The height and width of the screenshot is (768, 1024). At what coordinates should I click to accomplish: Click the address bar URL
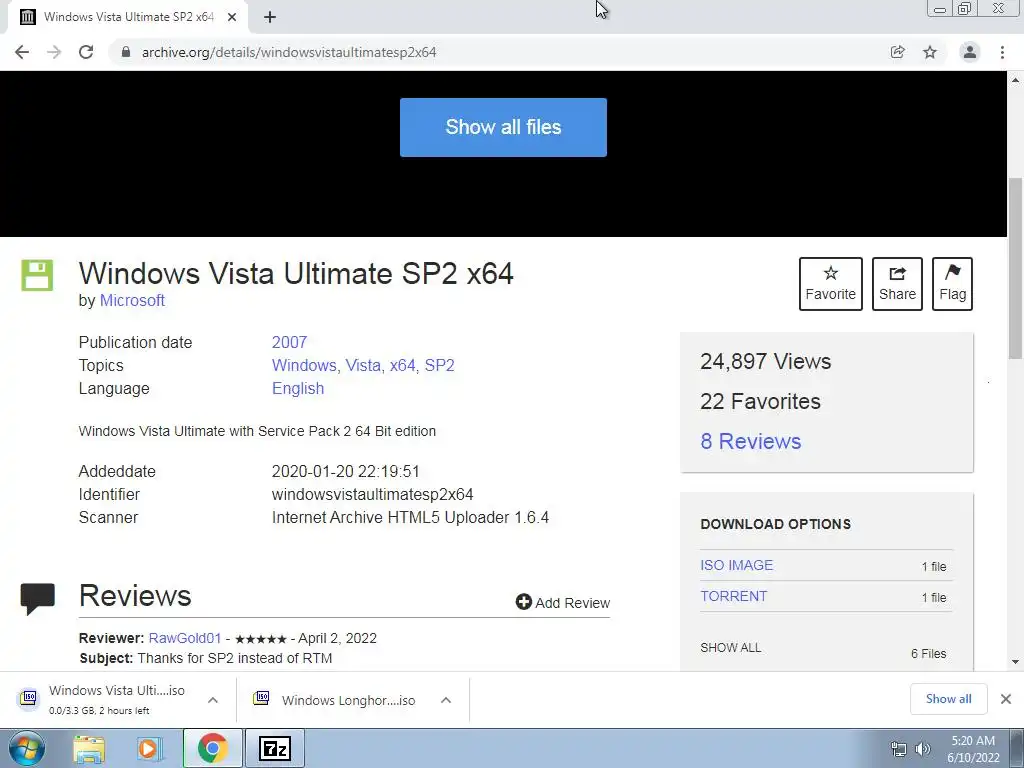(x=289, y=52)
